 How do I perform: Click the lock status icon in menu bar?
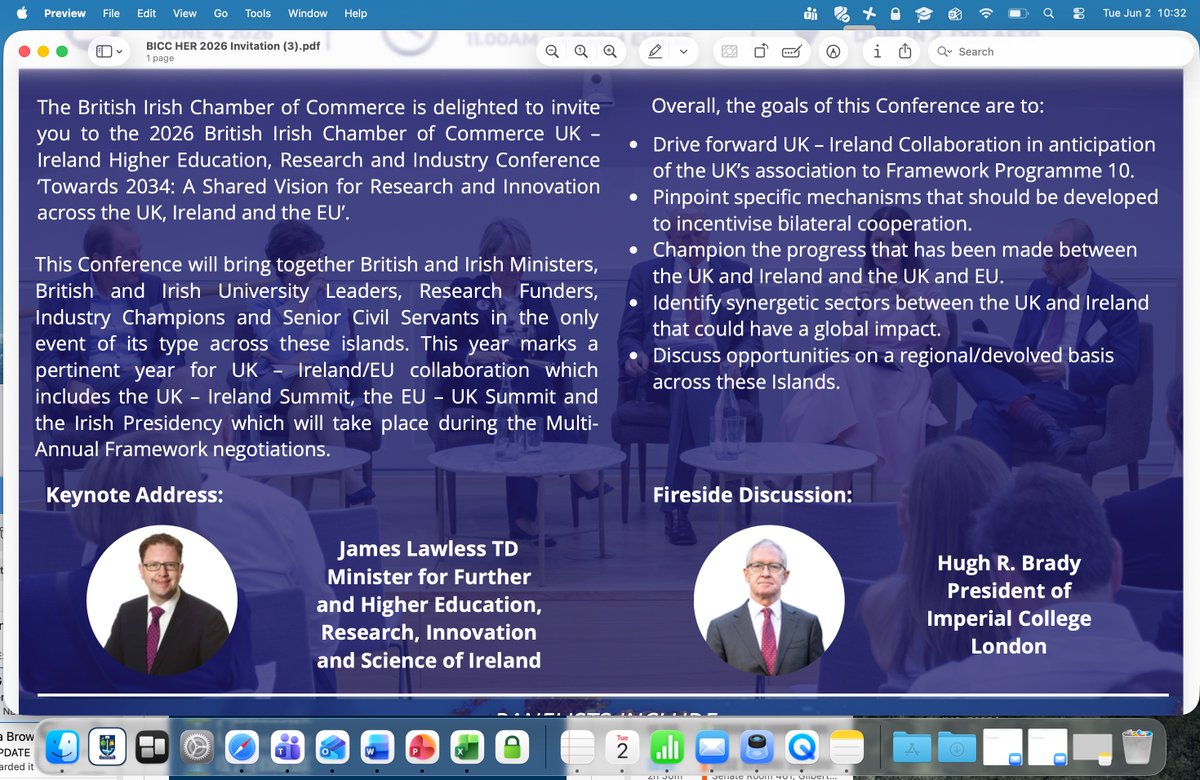click(896, 13)
